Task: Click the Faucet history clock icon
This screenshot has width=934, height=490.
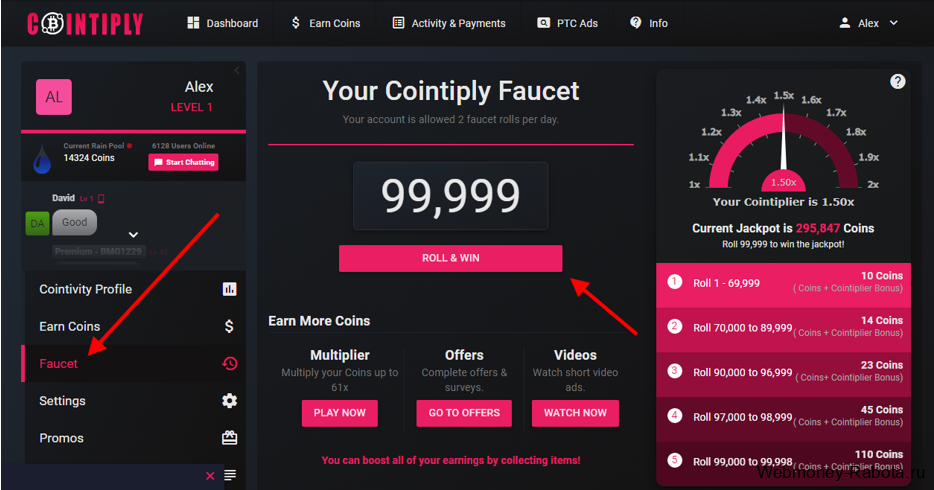Action: coord(230,364)
